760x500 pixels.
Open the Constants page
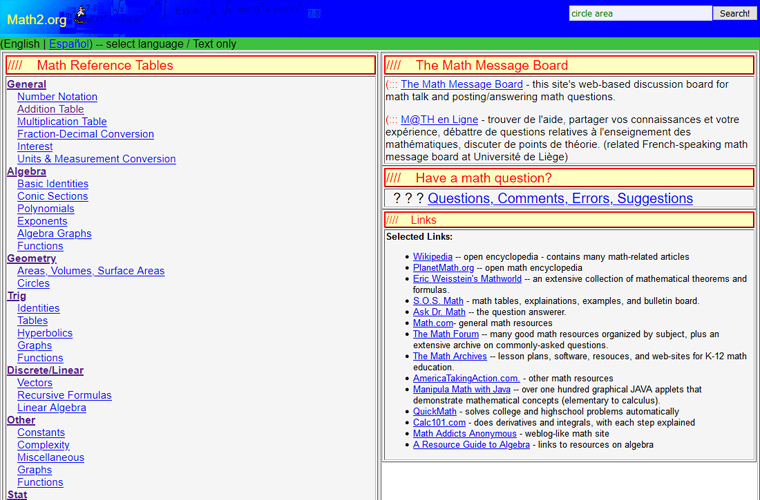(x=41, y=433)
